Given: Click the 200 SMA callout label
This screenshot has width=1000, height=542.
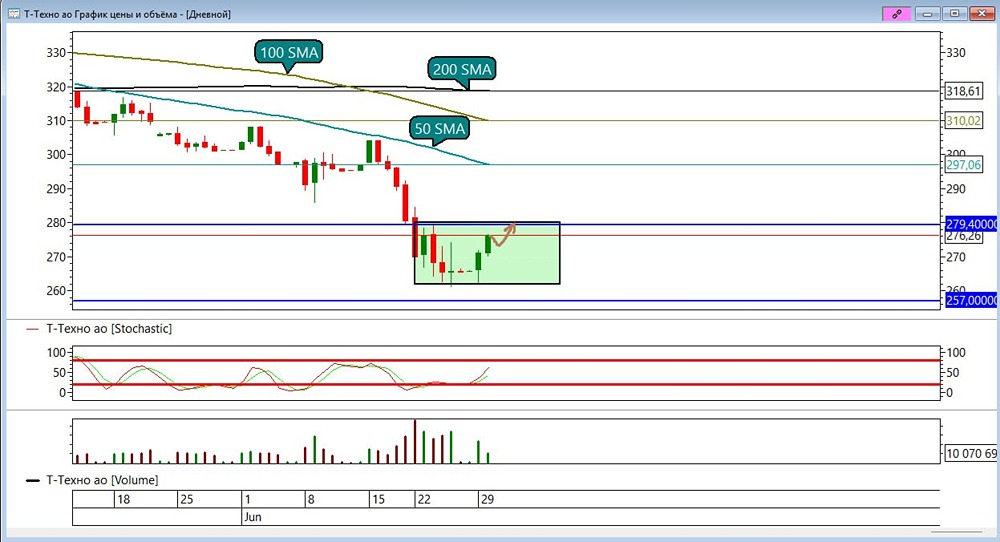Looking at the screenshot, I should tap(462, 69).
